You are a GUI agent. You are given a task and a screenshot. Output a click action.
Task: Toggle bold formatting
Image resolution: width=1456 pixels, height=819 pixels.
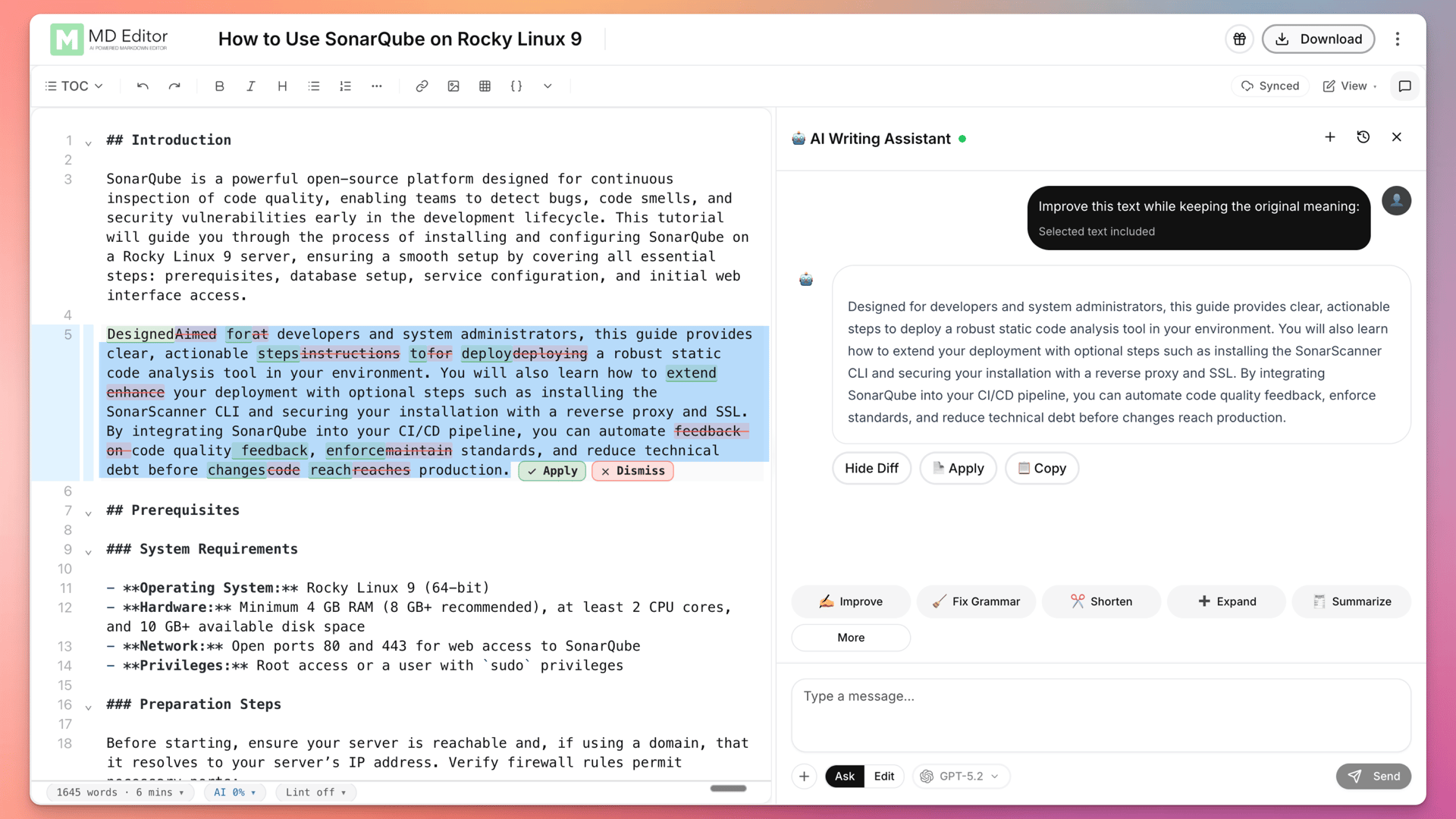(219, 86)
